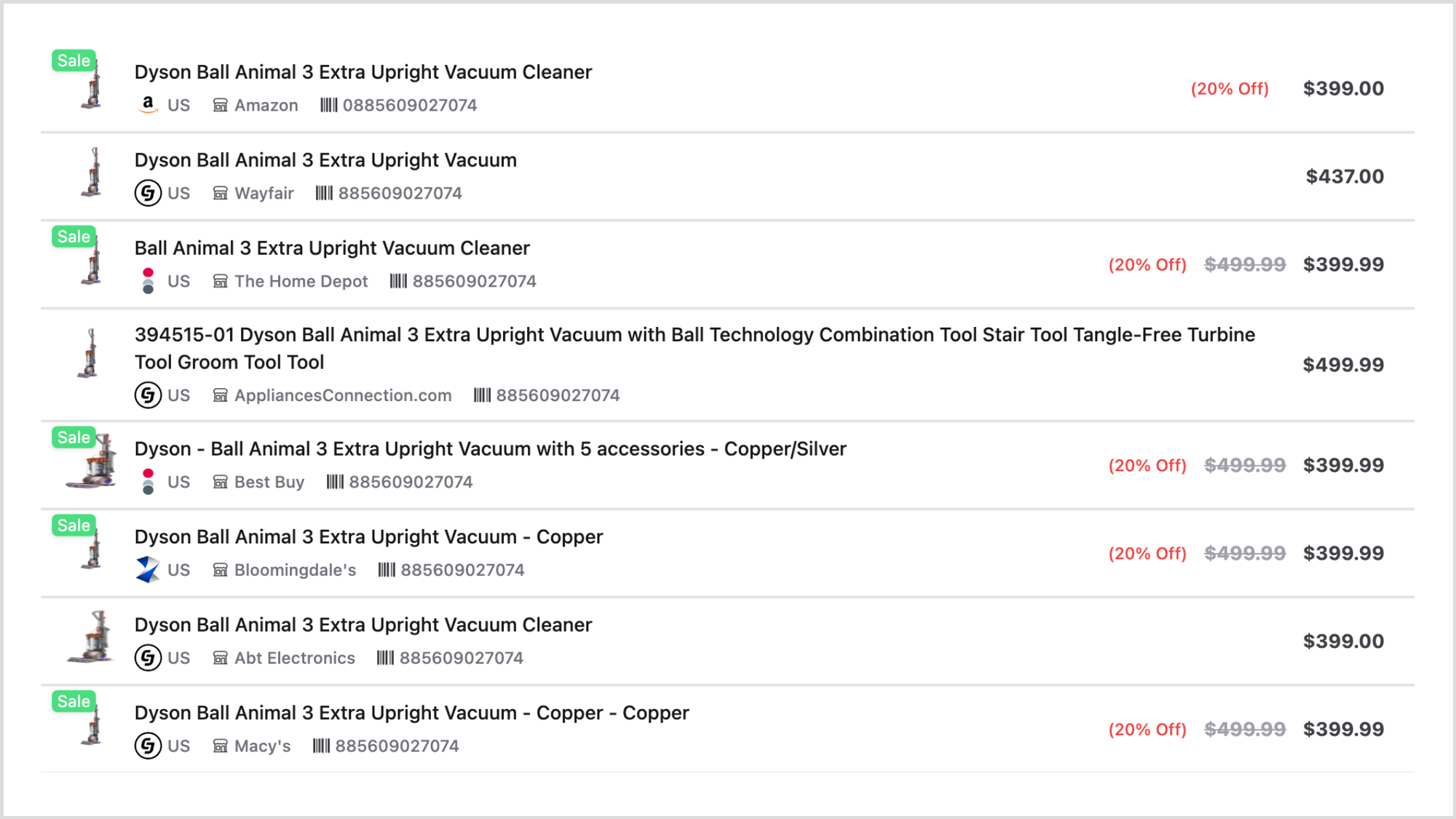Open the AppliancesConnection 394515-01 Dyson listing title
Image resolution: width=1456 pixels, height=819 pixels.
[x=695, y=348]
